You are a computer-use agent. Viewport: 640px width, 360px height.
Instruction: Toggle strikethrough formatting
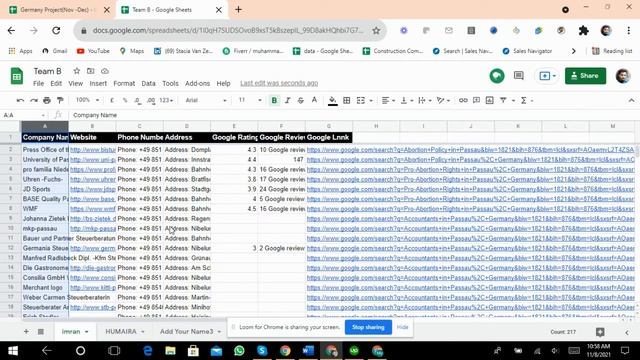(x=301, y=100)
